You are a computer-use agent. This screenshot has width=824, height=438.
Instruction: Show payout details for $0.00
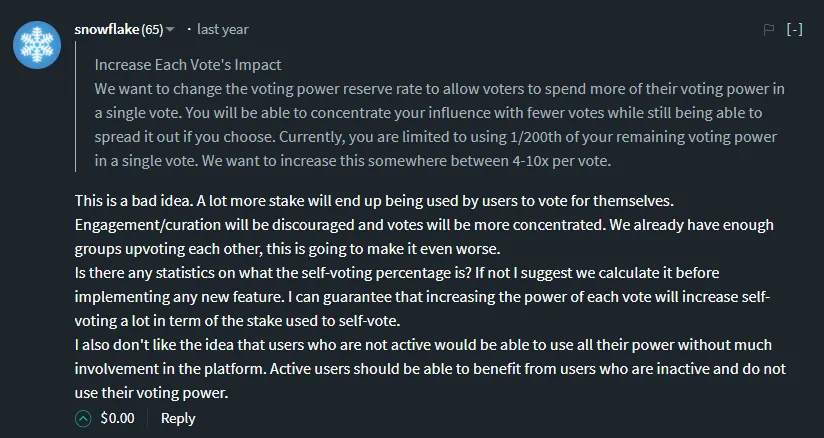(117, 418)
